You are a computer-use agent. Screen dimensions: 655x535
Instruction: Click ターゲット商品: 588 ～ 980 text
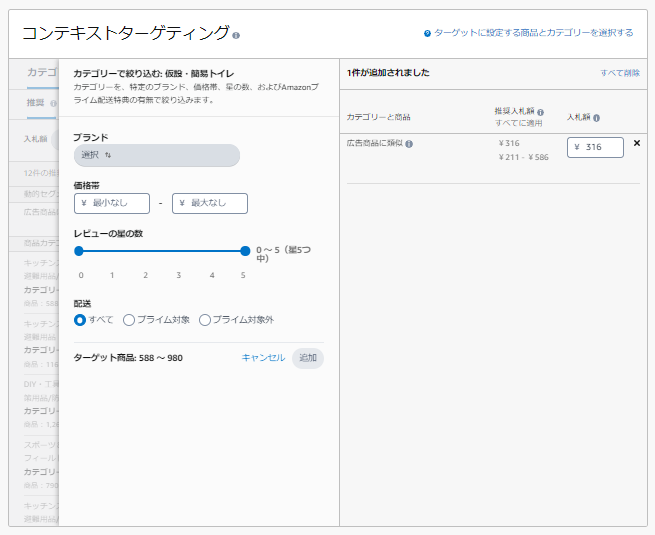click(128, 358)
